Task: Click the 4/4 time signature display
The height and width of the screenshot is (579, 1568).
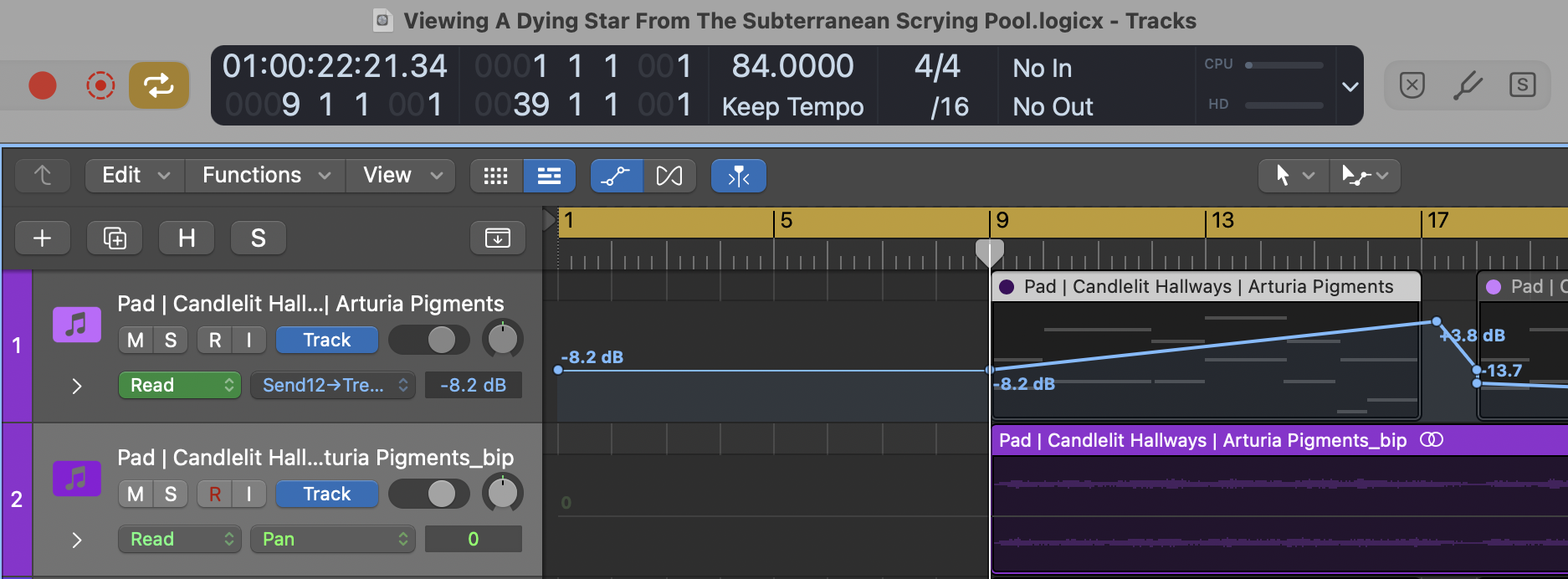Action: [x=937, y=66]
